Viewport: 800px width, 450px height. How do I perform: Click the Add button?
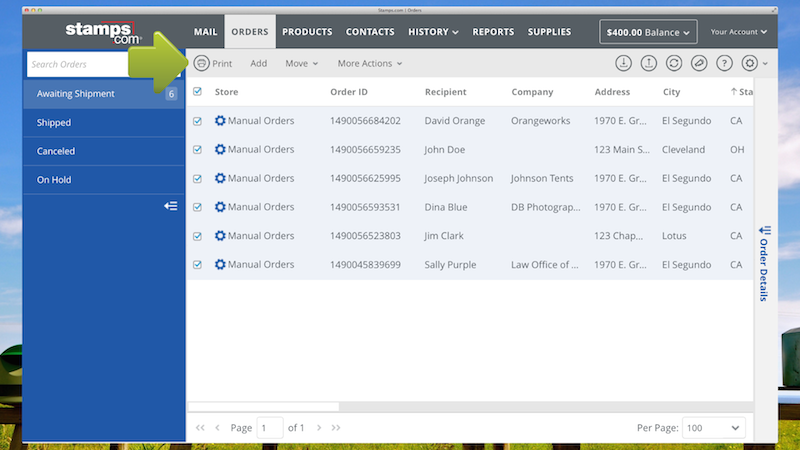tap(258, 63)
